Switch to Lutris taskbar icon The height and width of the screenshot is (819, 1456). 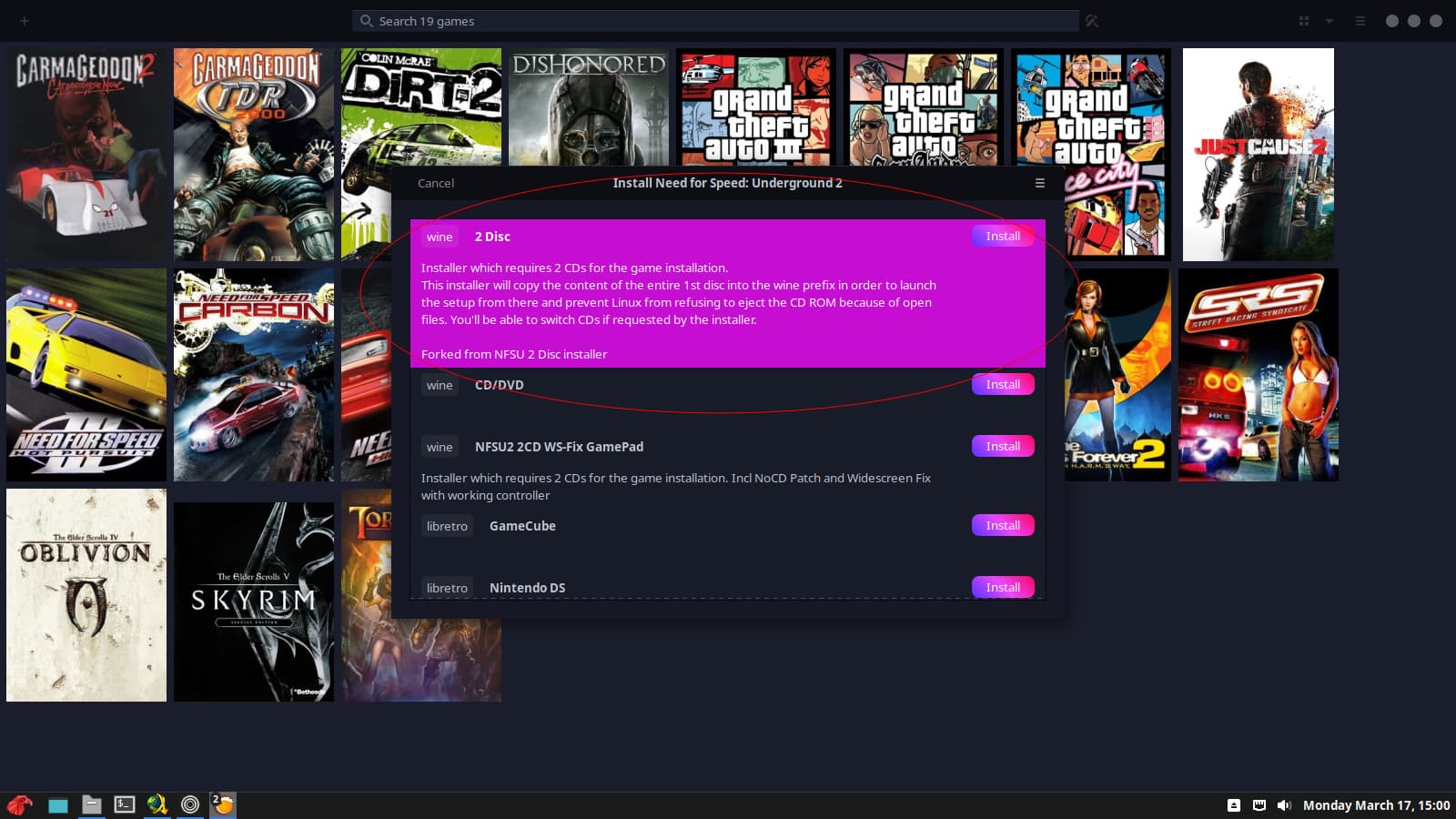(223, 804)
